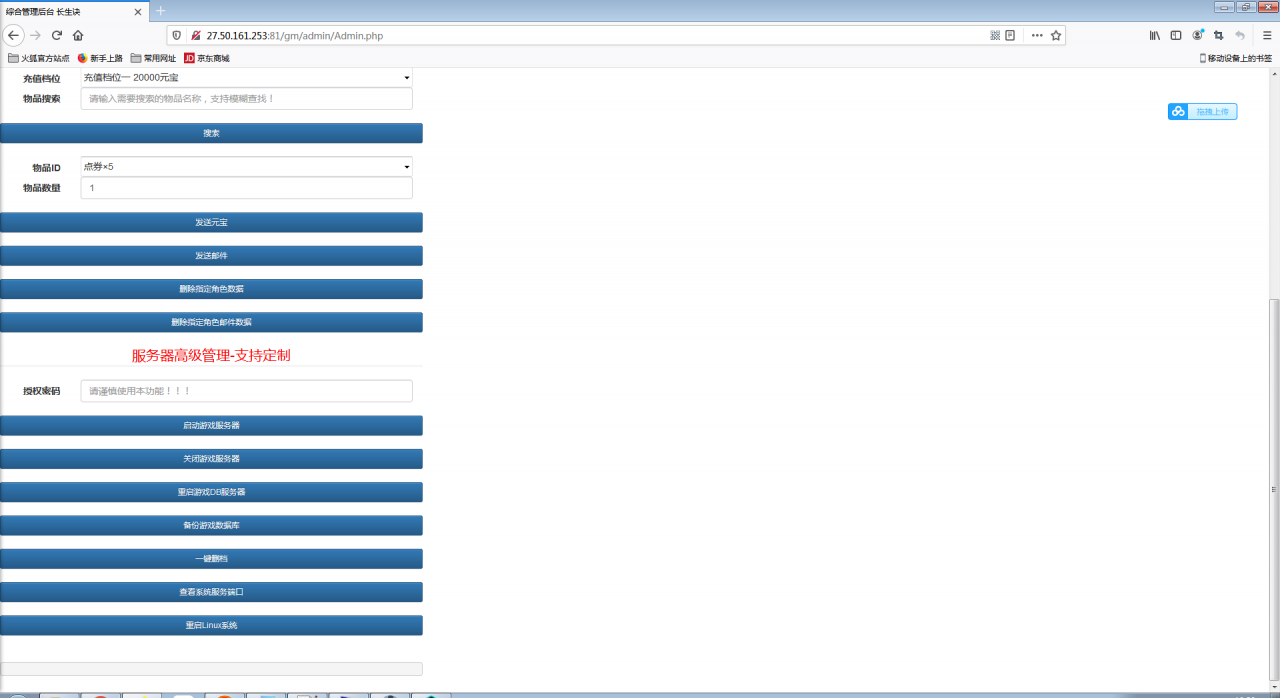Screen dimensions: 1280x698
Task: Open the QR code icon in address bar
Action: click(995, 35)
